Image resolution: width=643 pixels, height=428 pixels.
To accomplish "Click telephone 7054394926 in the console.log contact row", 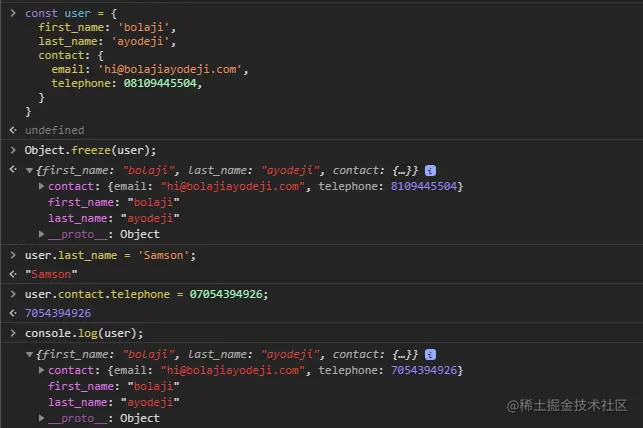I will pyautogui.click(x=424, y=371).
